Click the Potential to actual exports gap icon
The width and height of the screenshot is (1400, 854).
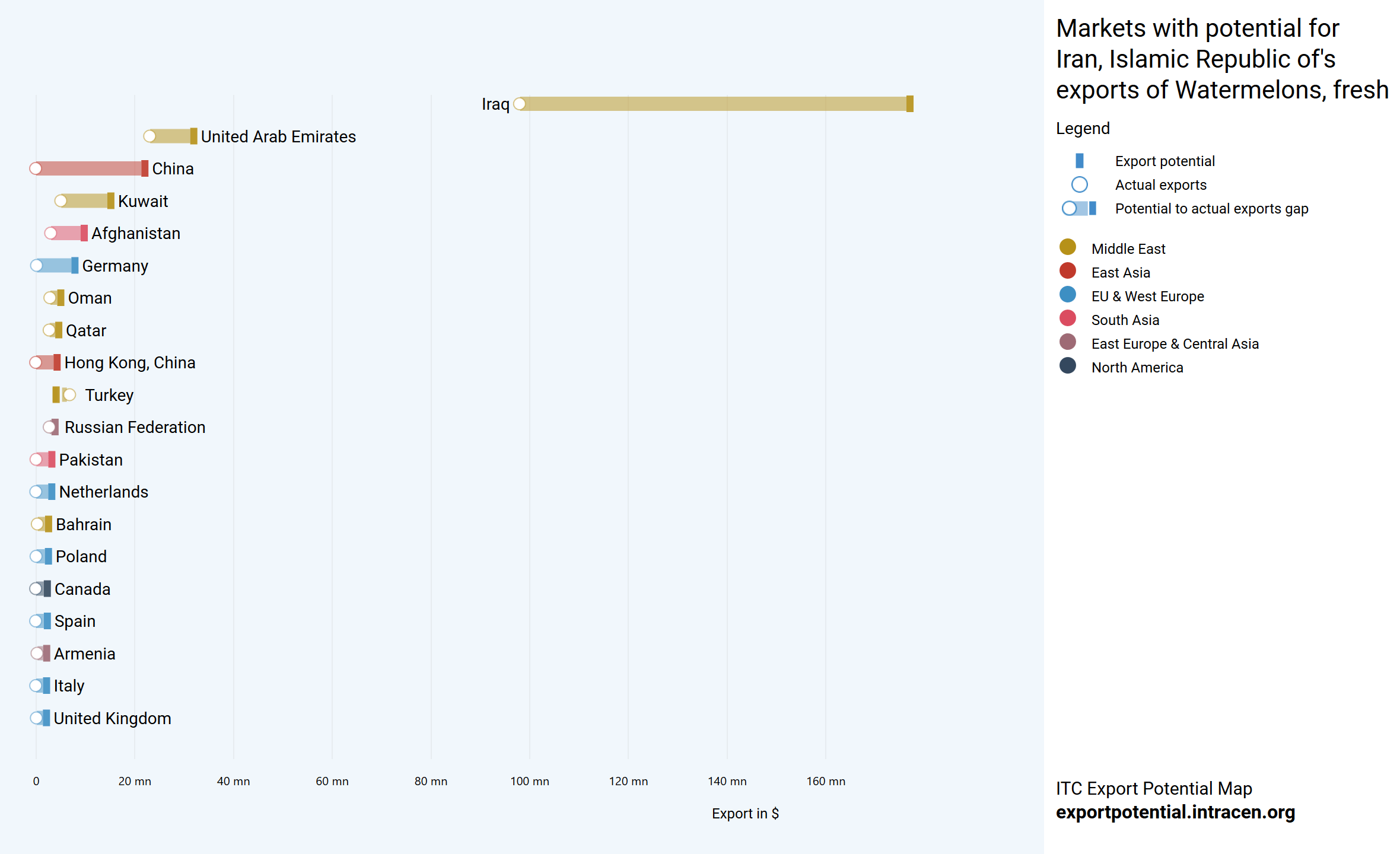click(1079, 209)
